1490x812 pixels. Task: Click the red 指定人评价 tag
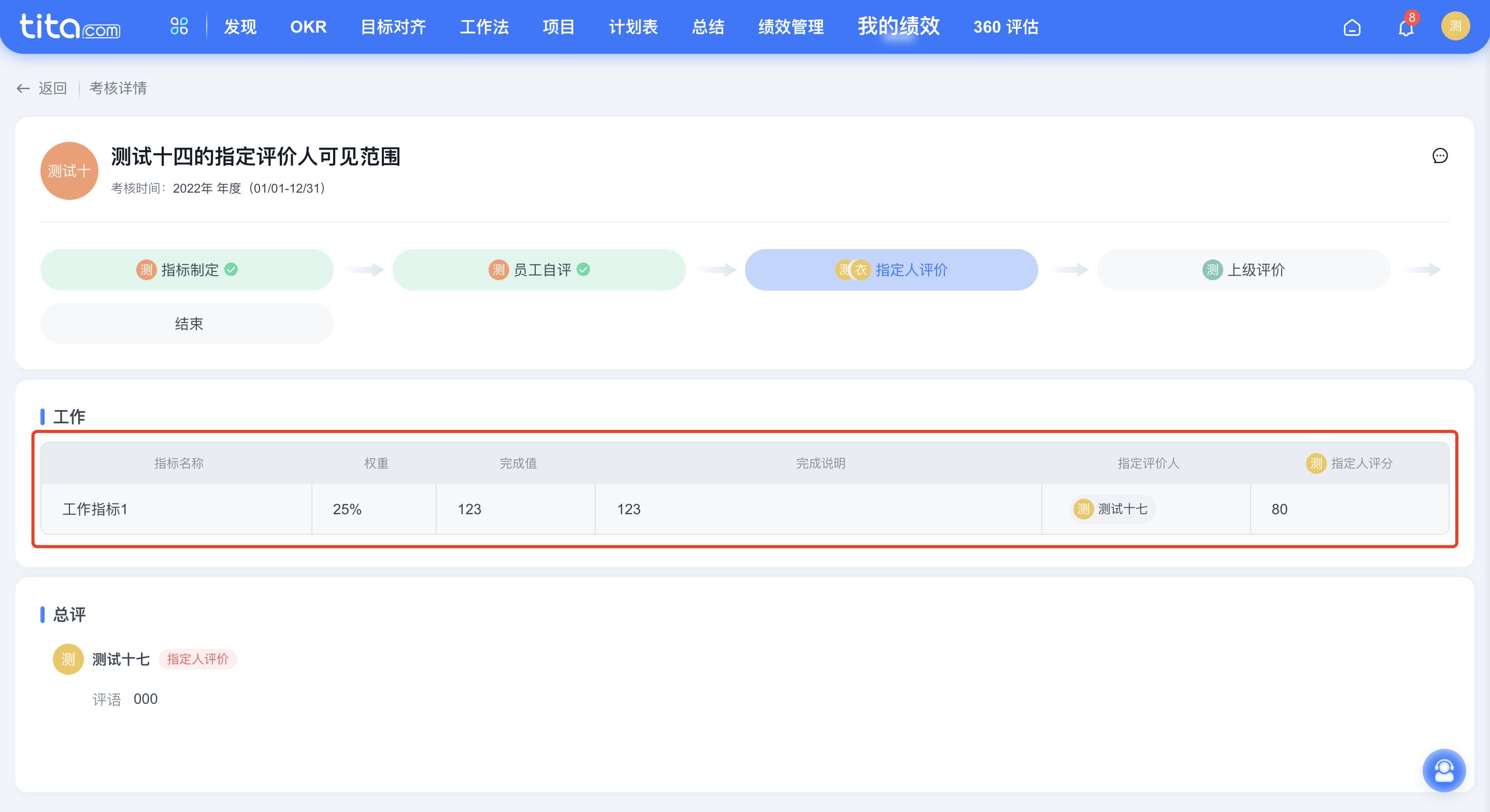coord(197,659)
